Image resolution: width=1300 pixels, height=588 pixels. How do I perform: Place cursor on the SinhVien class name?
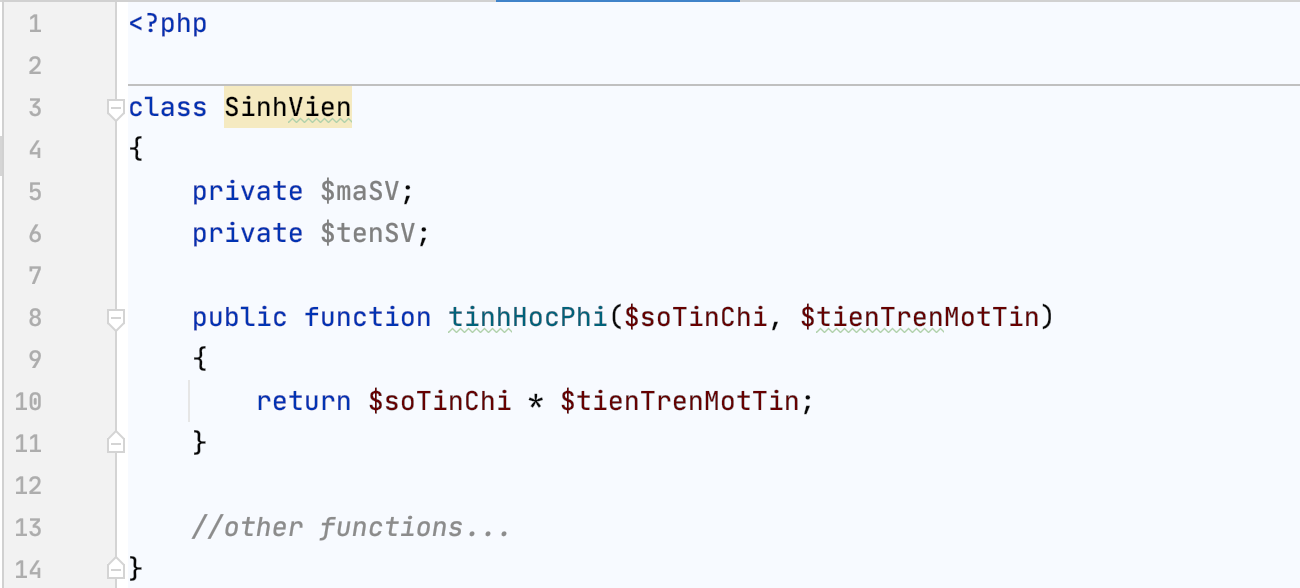288,108
